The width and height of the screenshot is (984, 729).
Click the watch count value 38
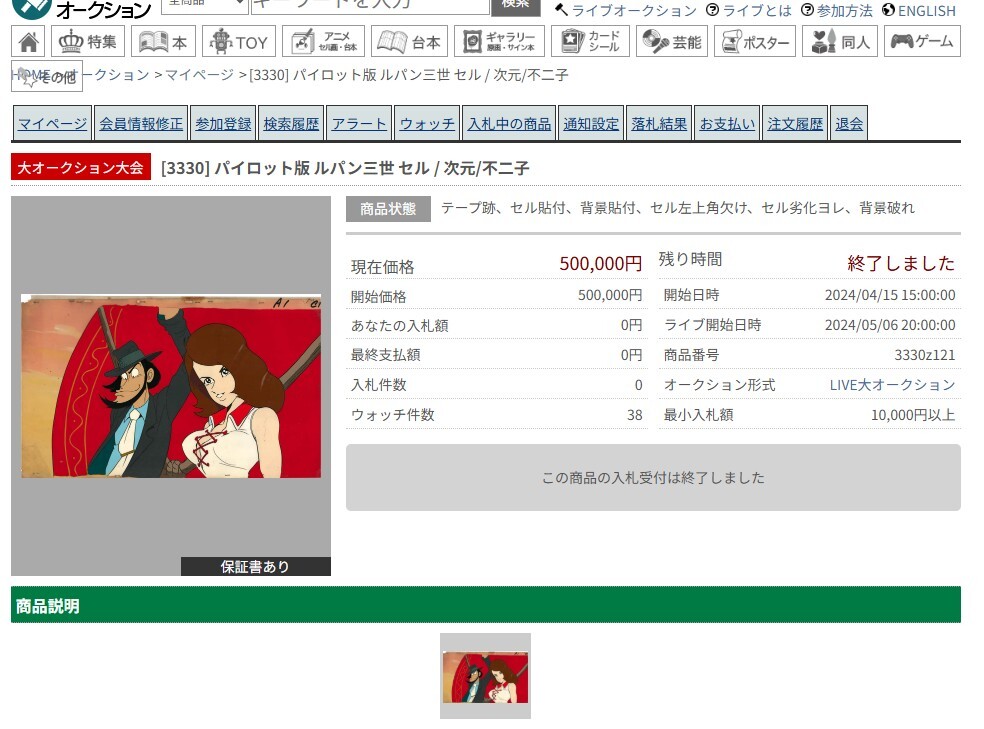click(x=634, y=415)
